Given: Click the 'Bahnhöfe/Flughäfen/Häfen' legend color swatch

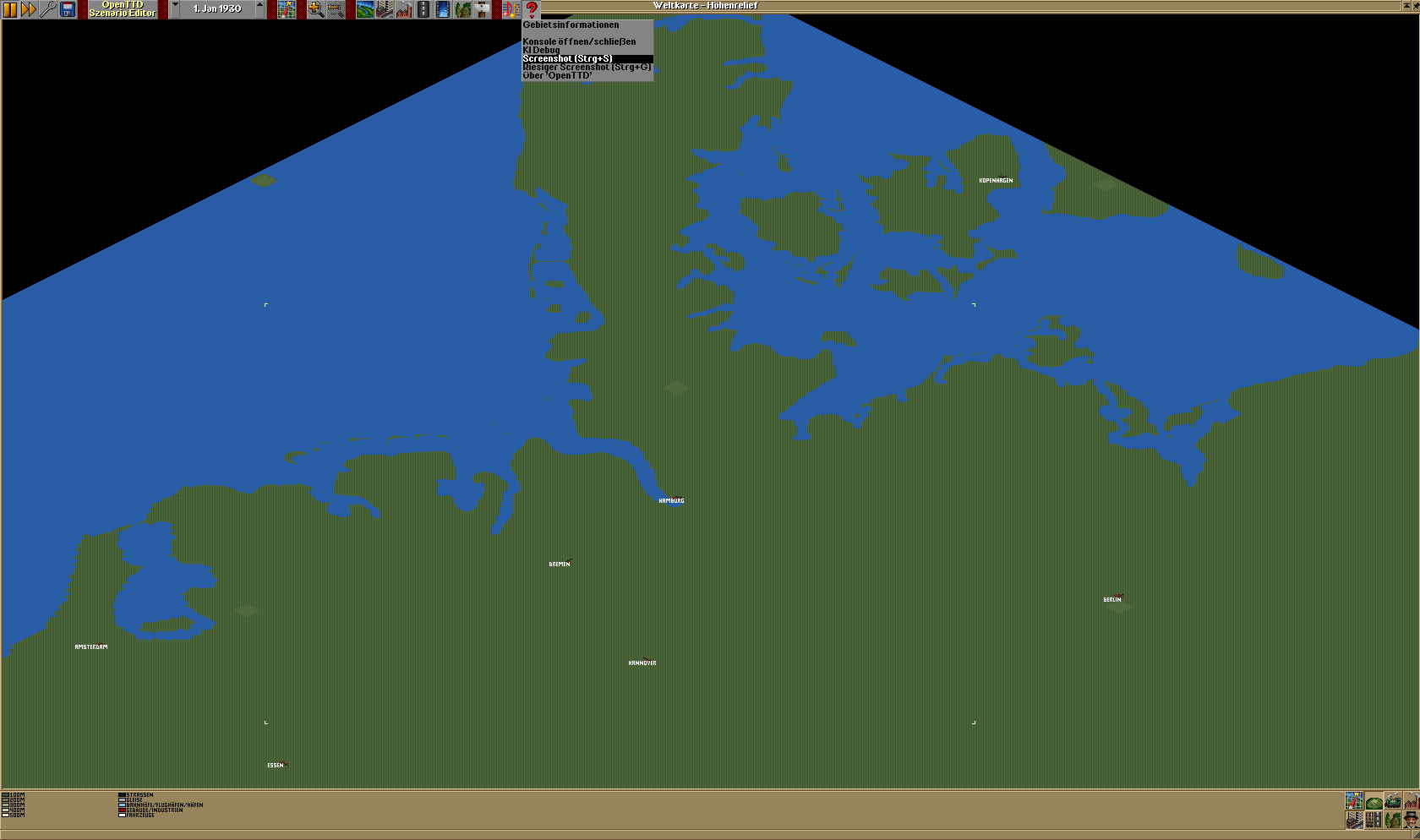Looking at the screenshot, I should [x=122, y=805].
